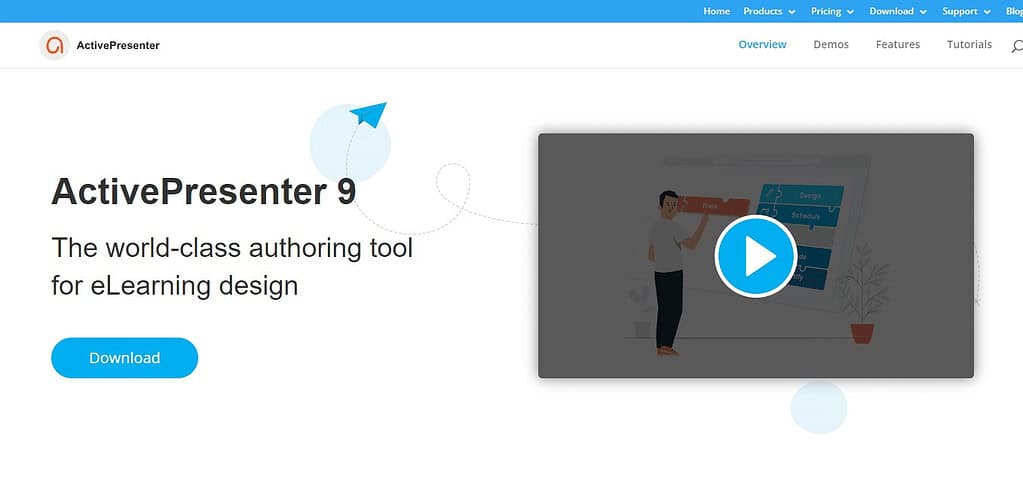Open the Blog link in top bar
Viewport: 1023px width, 477px height.
click(1015, 11)
